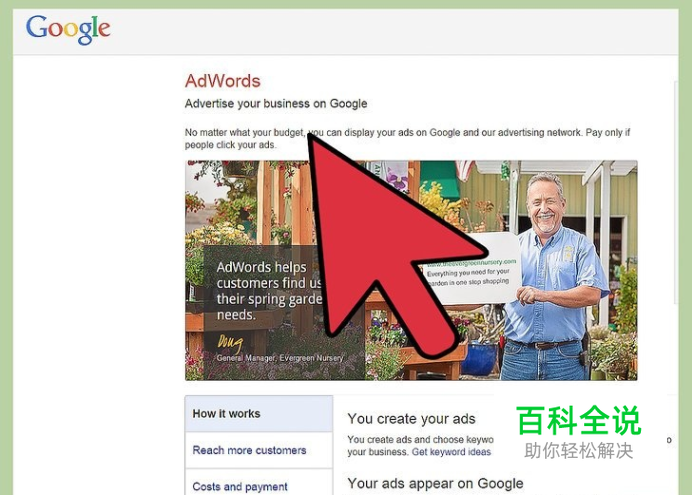Screen dimensions: 692x495
Task: Click the sign held by the man
Action: pyautogui.click(x=470, y=268)
